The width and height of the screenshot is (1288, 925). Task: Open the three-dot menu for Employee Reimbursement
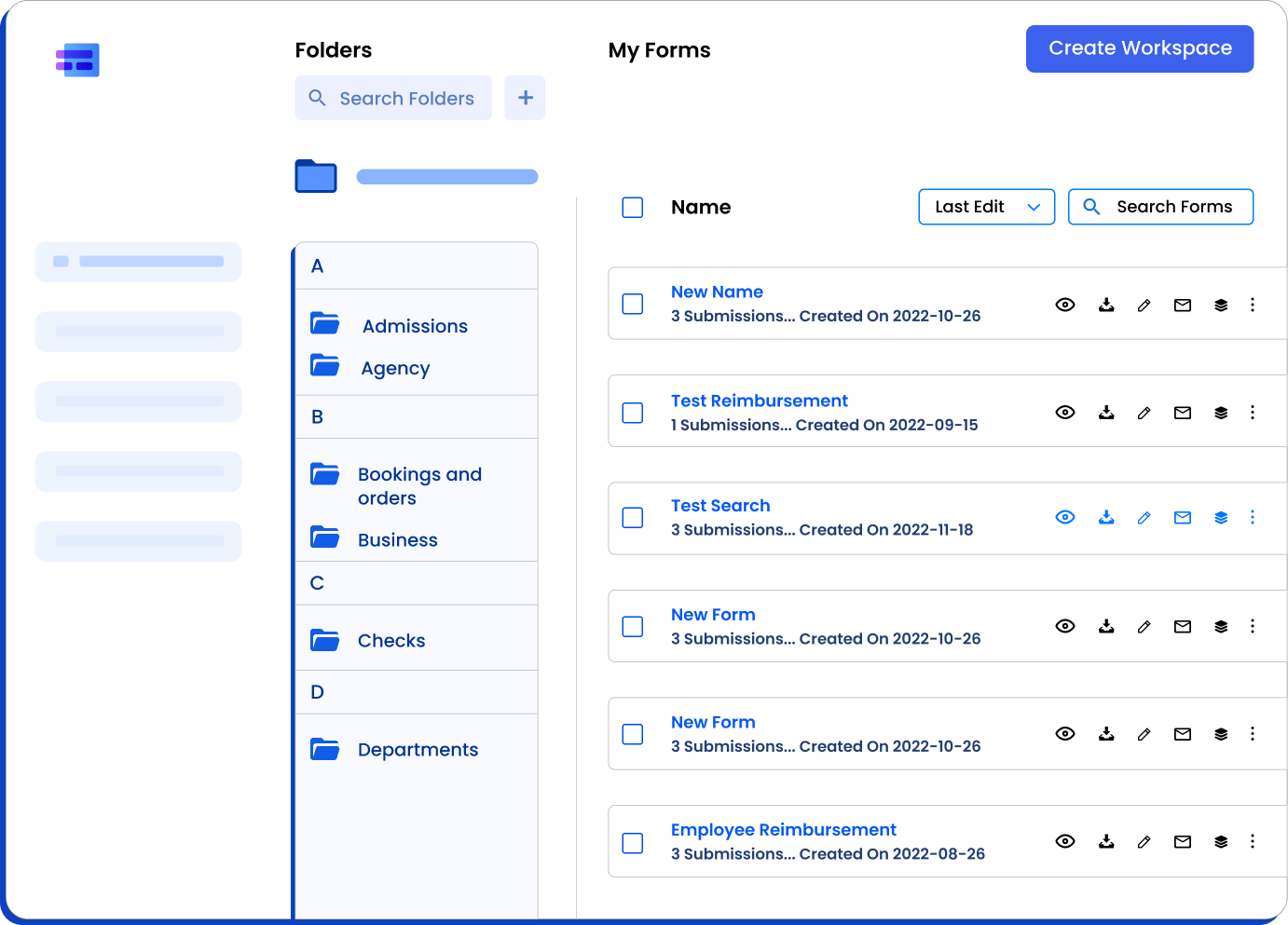coord(1253,841)
